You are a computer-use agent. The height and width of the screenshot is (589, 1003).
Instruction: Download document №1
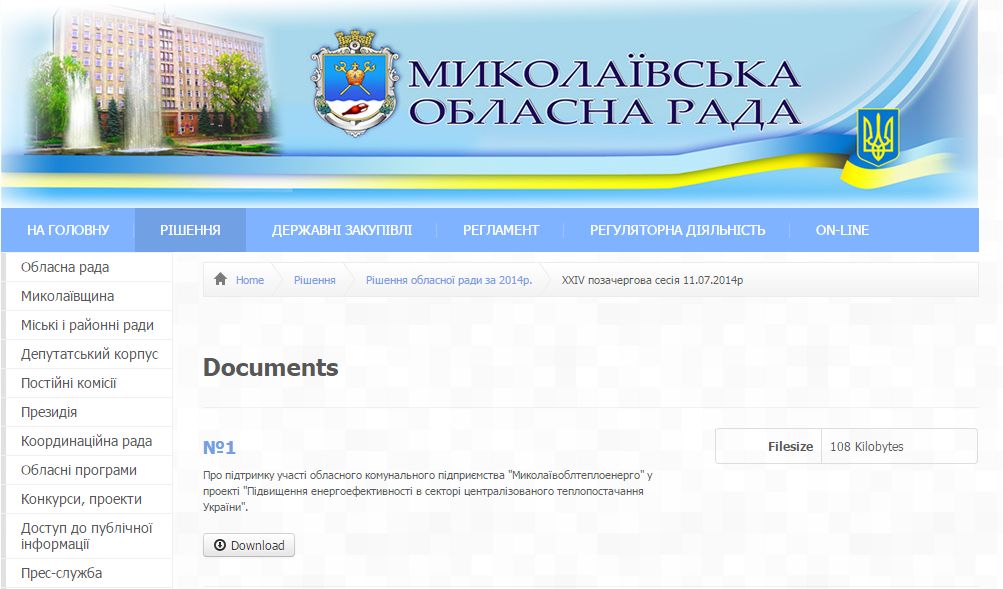point(249,545)
